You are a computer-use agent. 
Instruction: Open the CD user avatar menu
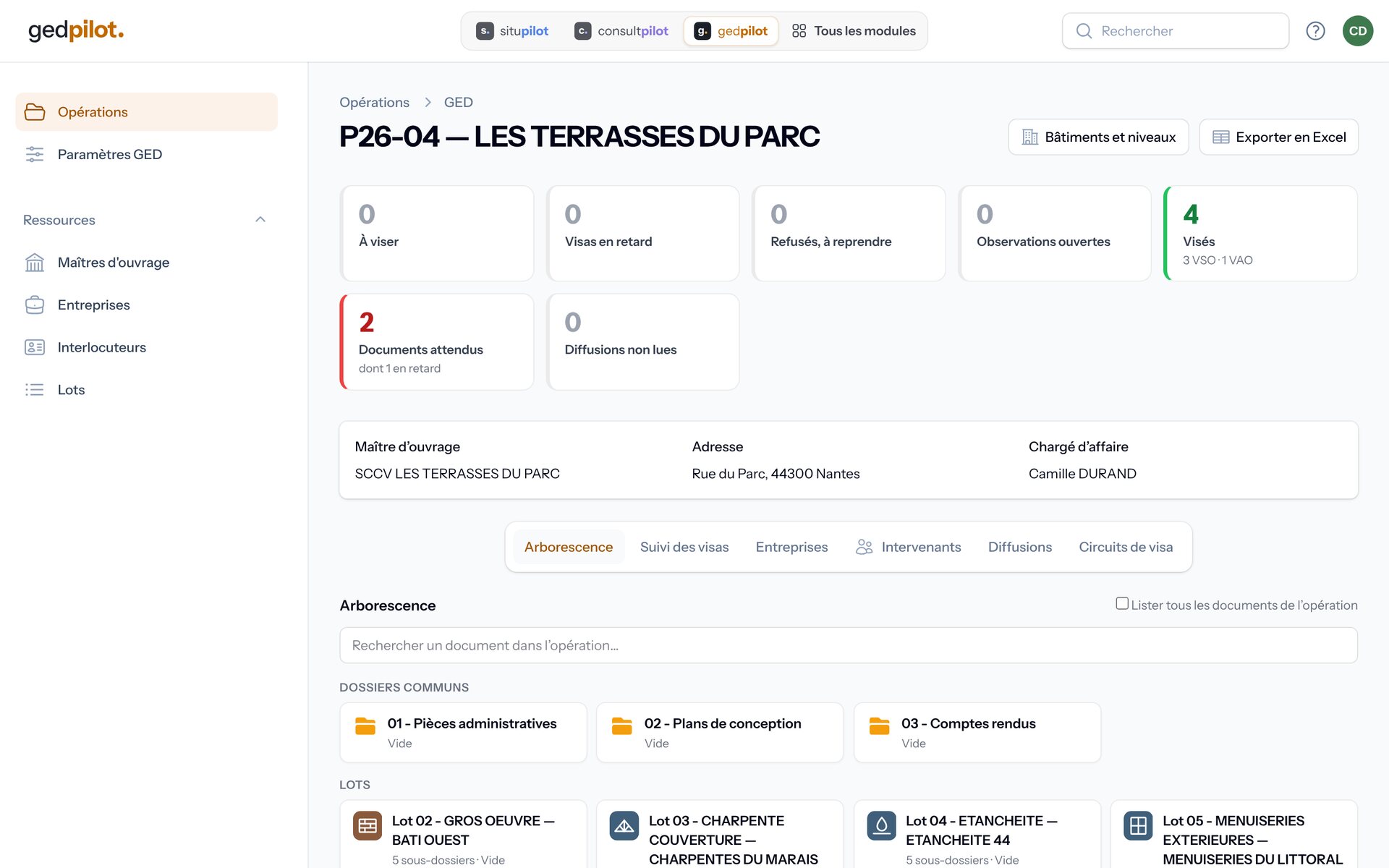pos(1358,31)
